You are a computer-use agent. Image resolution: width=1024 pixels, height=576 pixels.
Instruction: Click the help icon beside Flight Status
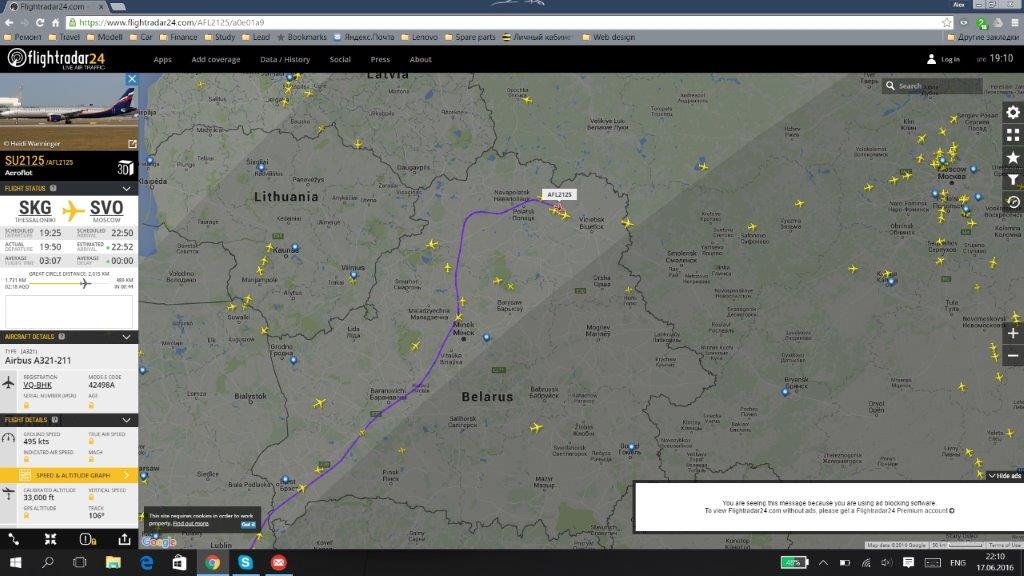coord(54,188)
